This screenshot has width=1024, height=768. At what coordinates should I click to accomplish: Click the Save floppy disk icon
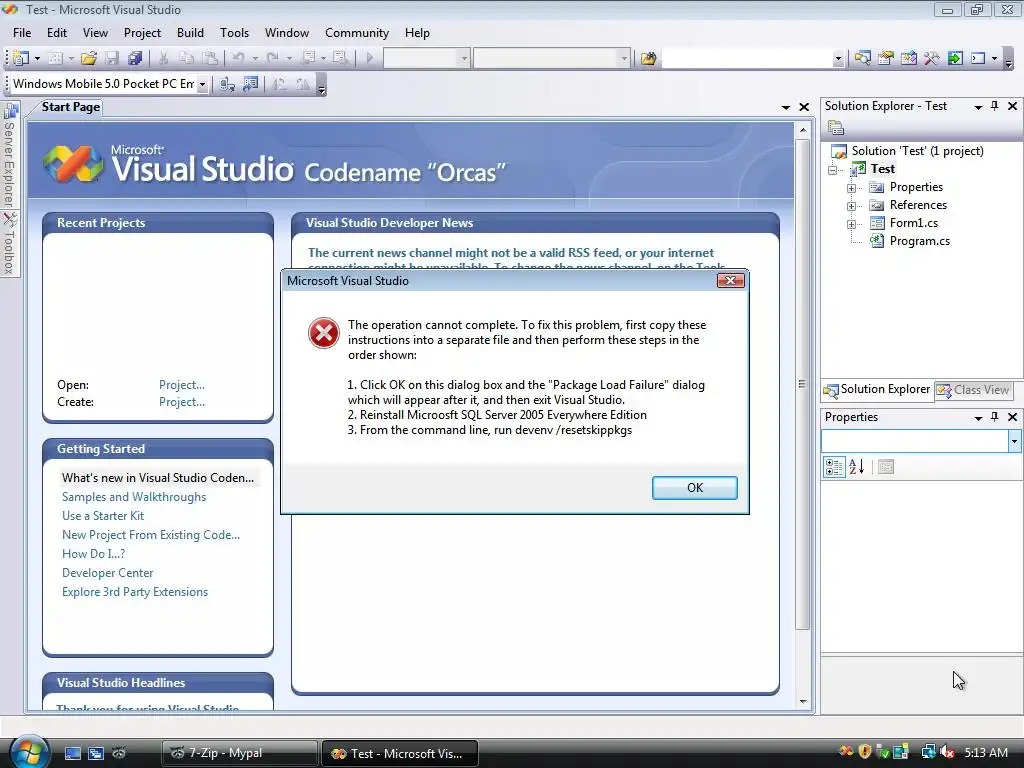pyautogui.click(x=112, y=58)
